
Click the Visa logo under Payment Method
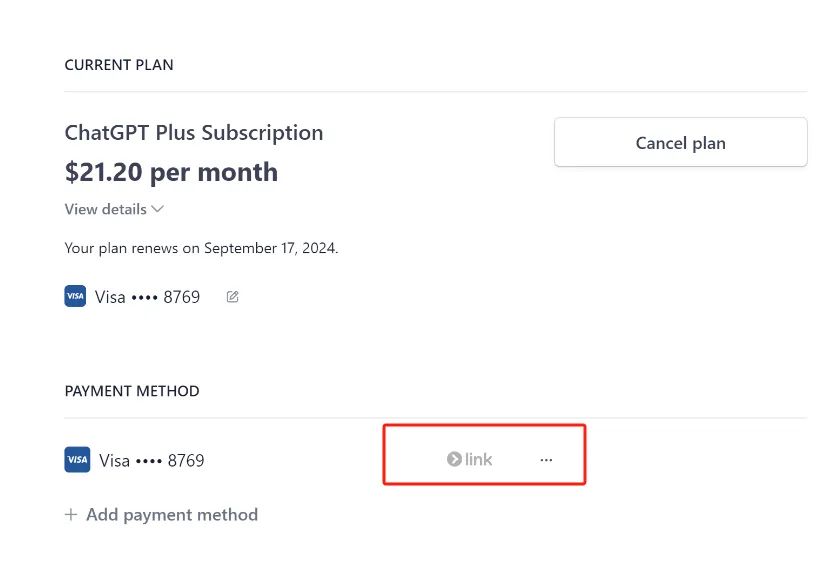(x=77, y=460)
